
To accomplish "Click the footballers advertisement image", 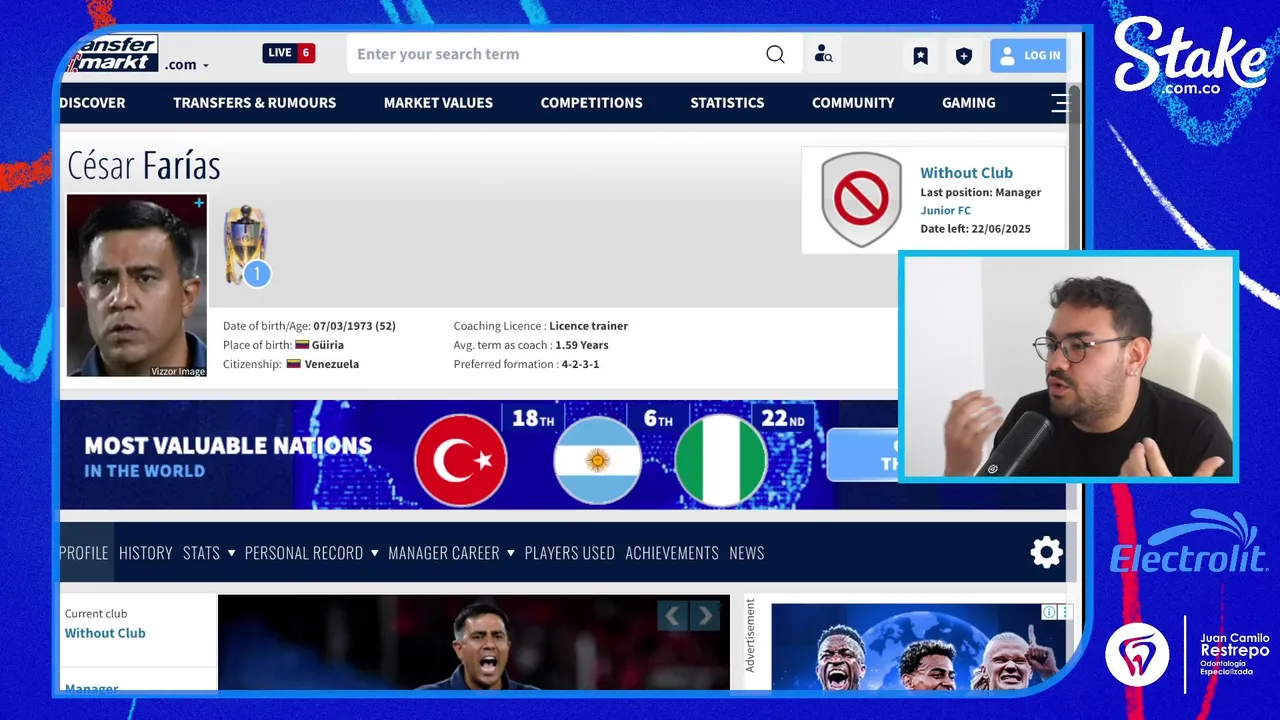I will coord(920,647).
